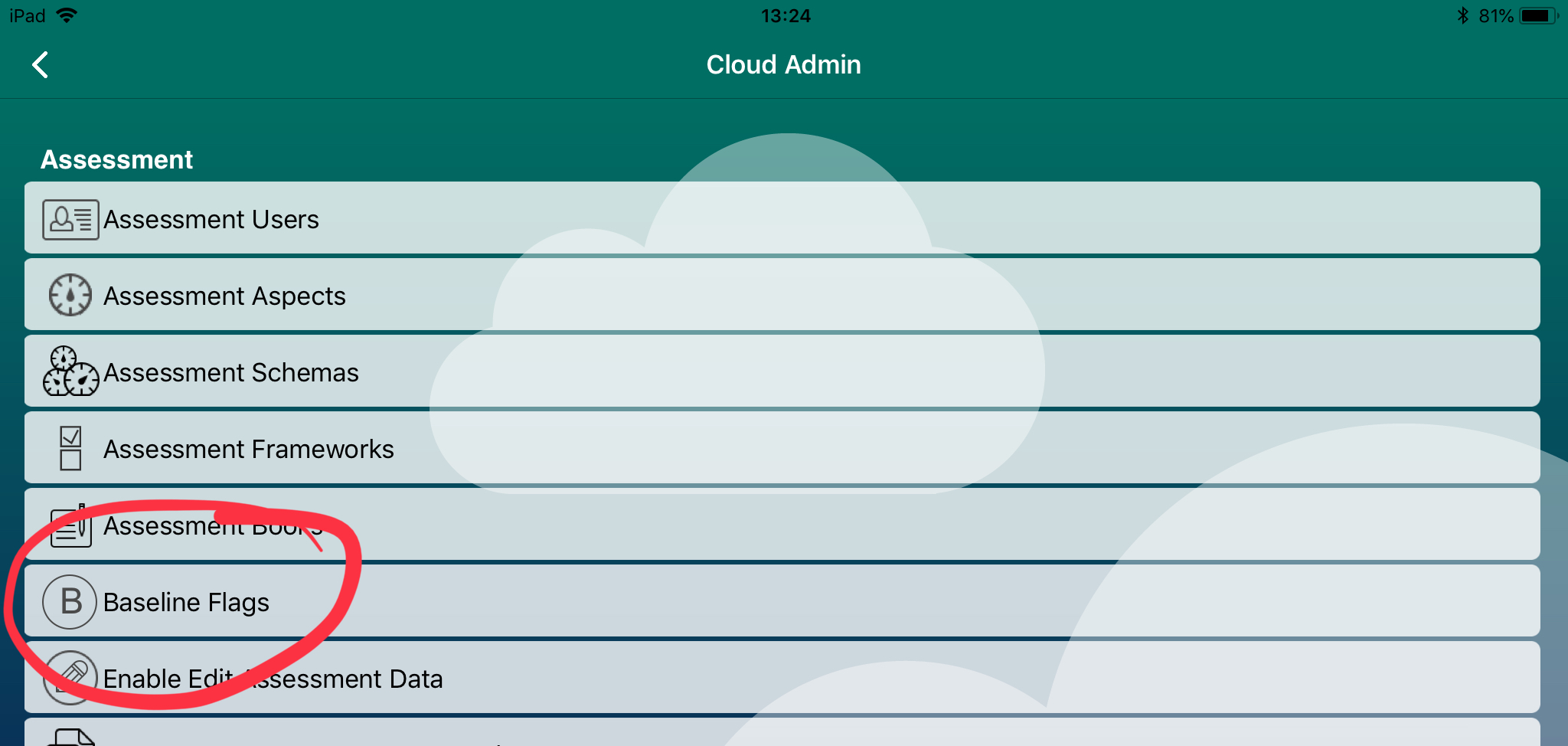Open Assessment Users row
This screenshot has width=1568, height=746.
[x=782, y=218]
